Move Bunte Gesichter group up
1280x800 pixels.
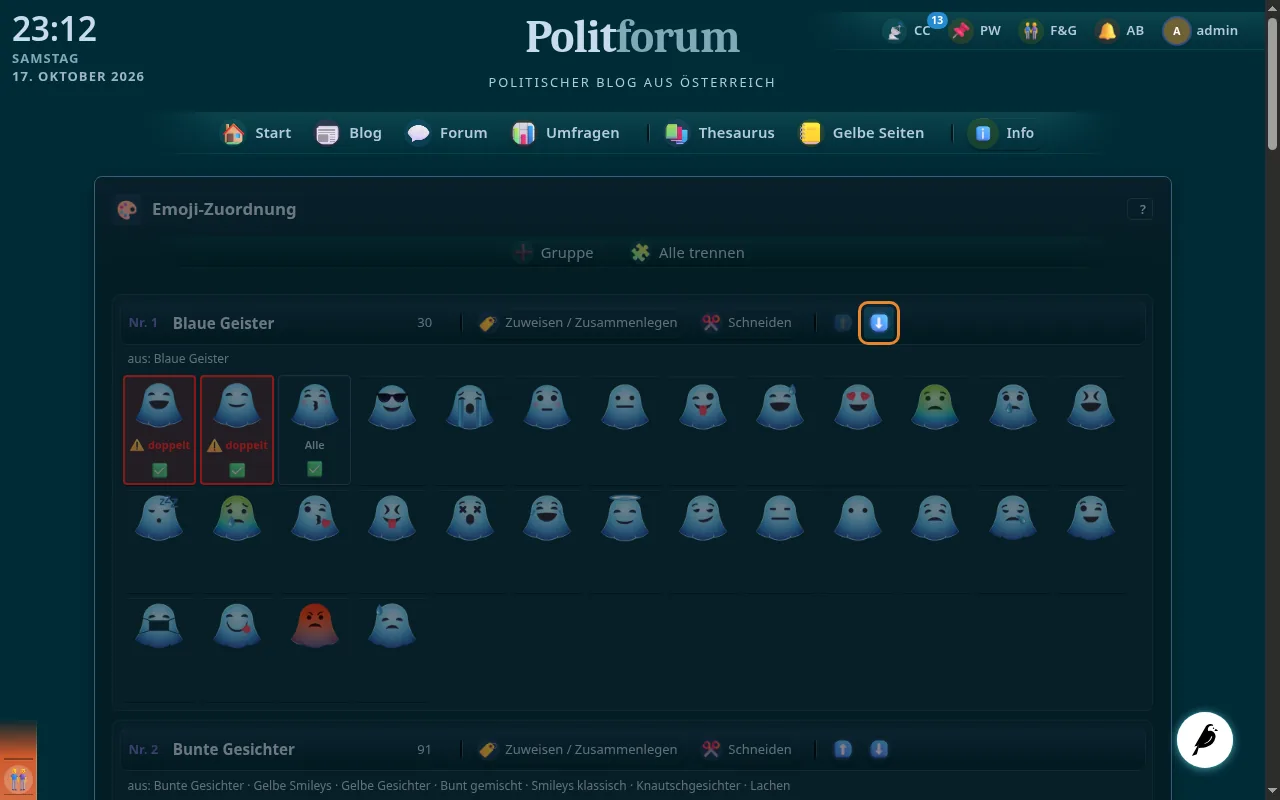pos(843,749)
